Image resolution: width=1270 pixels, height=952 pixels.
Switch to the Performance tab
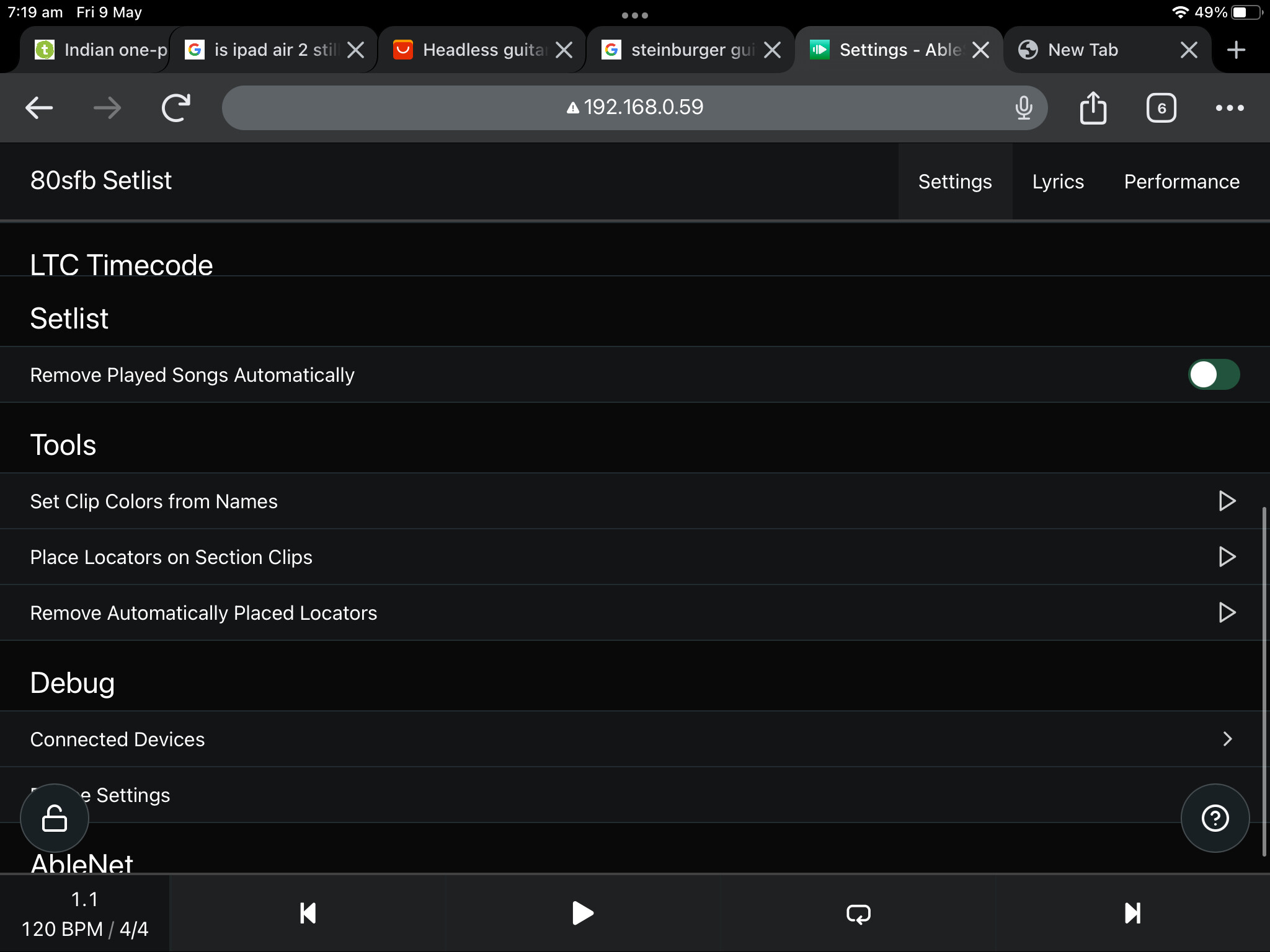click(1182, 182)
